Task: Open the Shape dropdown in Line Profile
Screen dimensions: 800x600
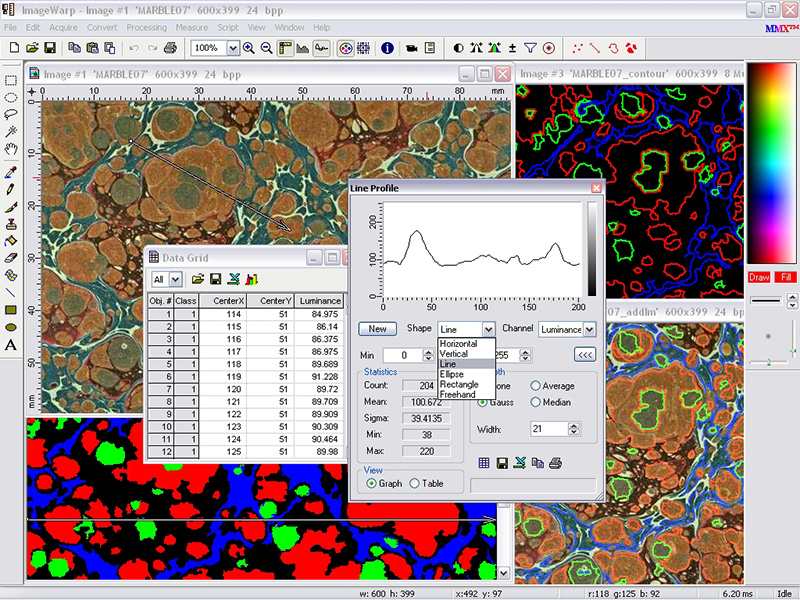Action: click(x=488, y=330)
